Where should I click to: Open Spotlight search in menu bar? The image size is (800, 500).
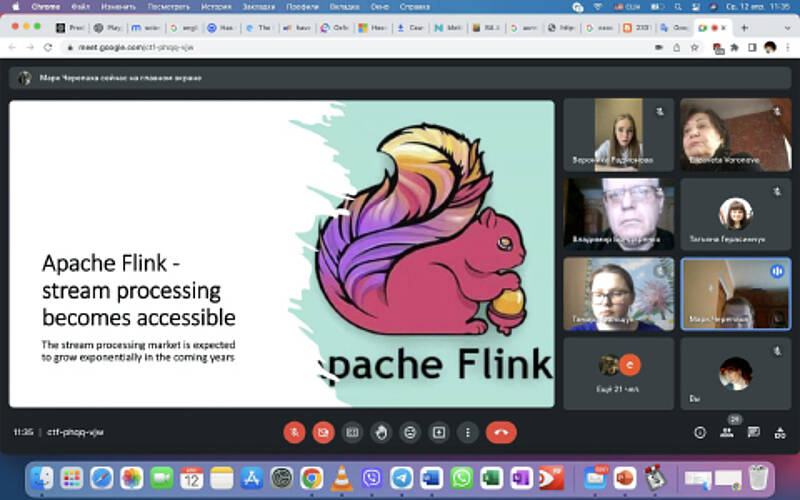(678, 7)
